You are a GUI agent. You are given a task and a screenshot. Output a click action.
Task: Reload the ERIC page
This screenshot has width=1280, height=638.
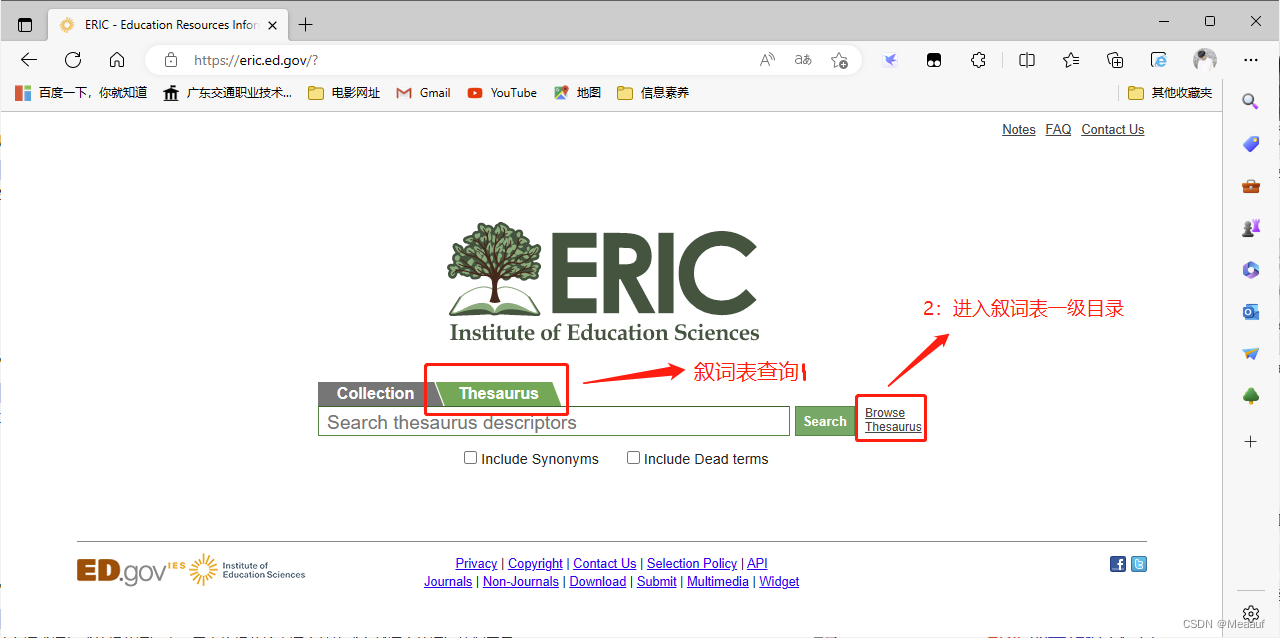73,60
